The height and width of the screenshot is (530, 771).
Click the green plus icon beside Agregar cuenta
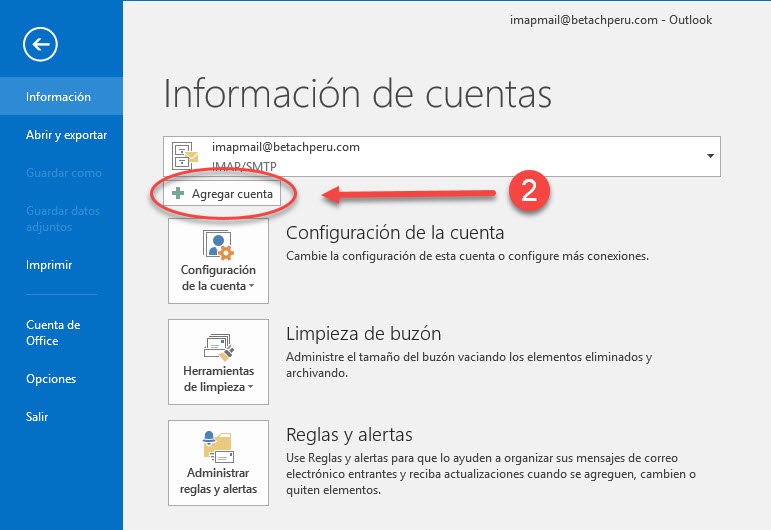pyautogui.click(x=179, y=194)
